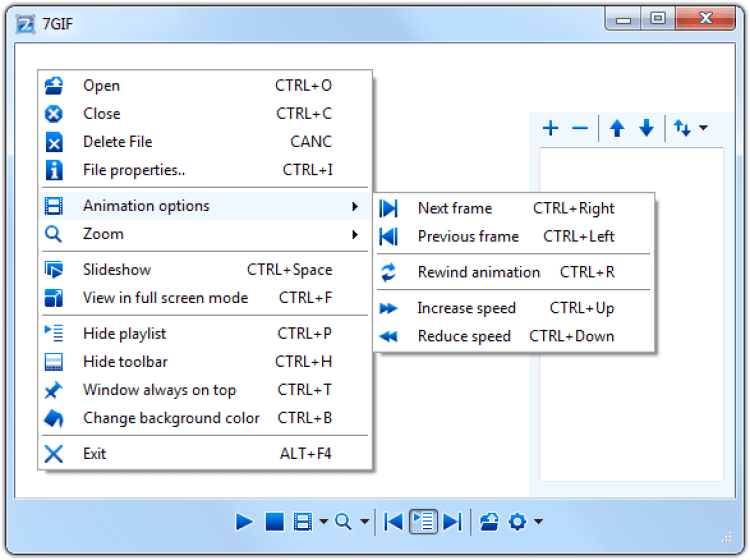The height and width of the screenshot is (560, 750).
Task: Minimize the 7GIF window
Action: coord(623,19)
